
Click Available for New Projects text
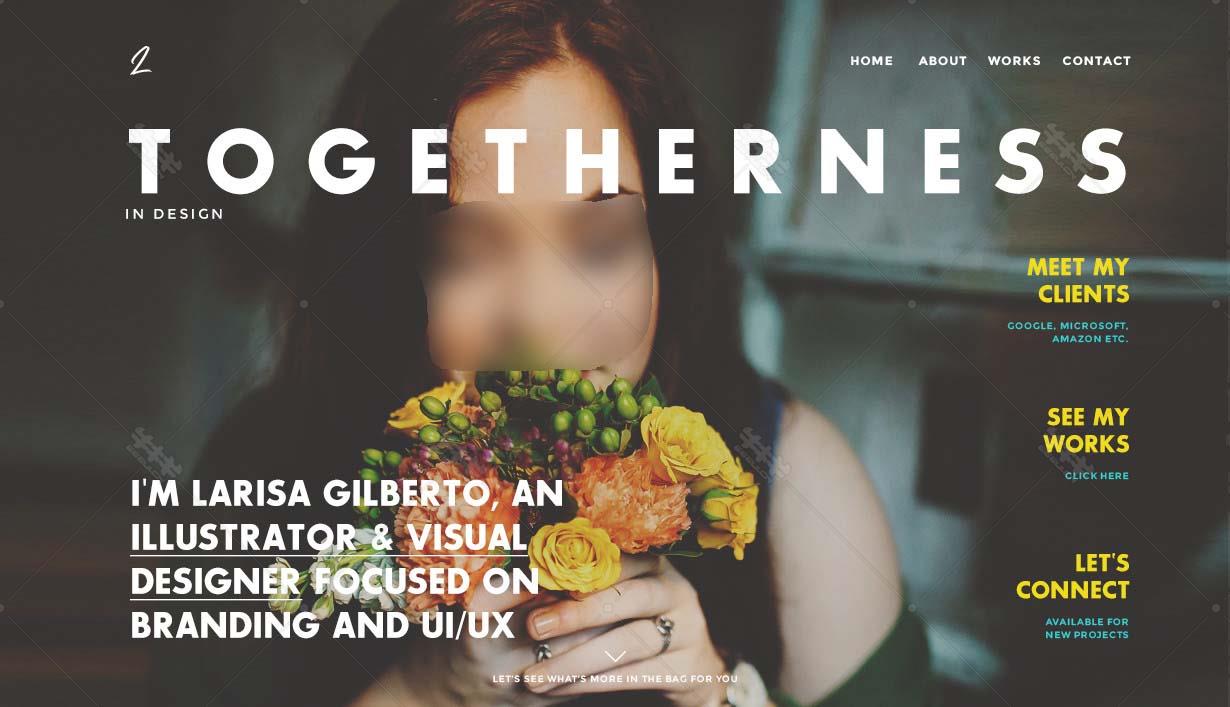click(x=1087, y=628)
